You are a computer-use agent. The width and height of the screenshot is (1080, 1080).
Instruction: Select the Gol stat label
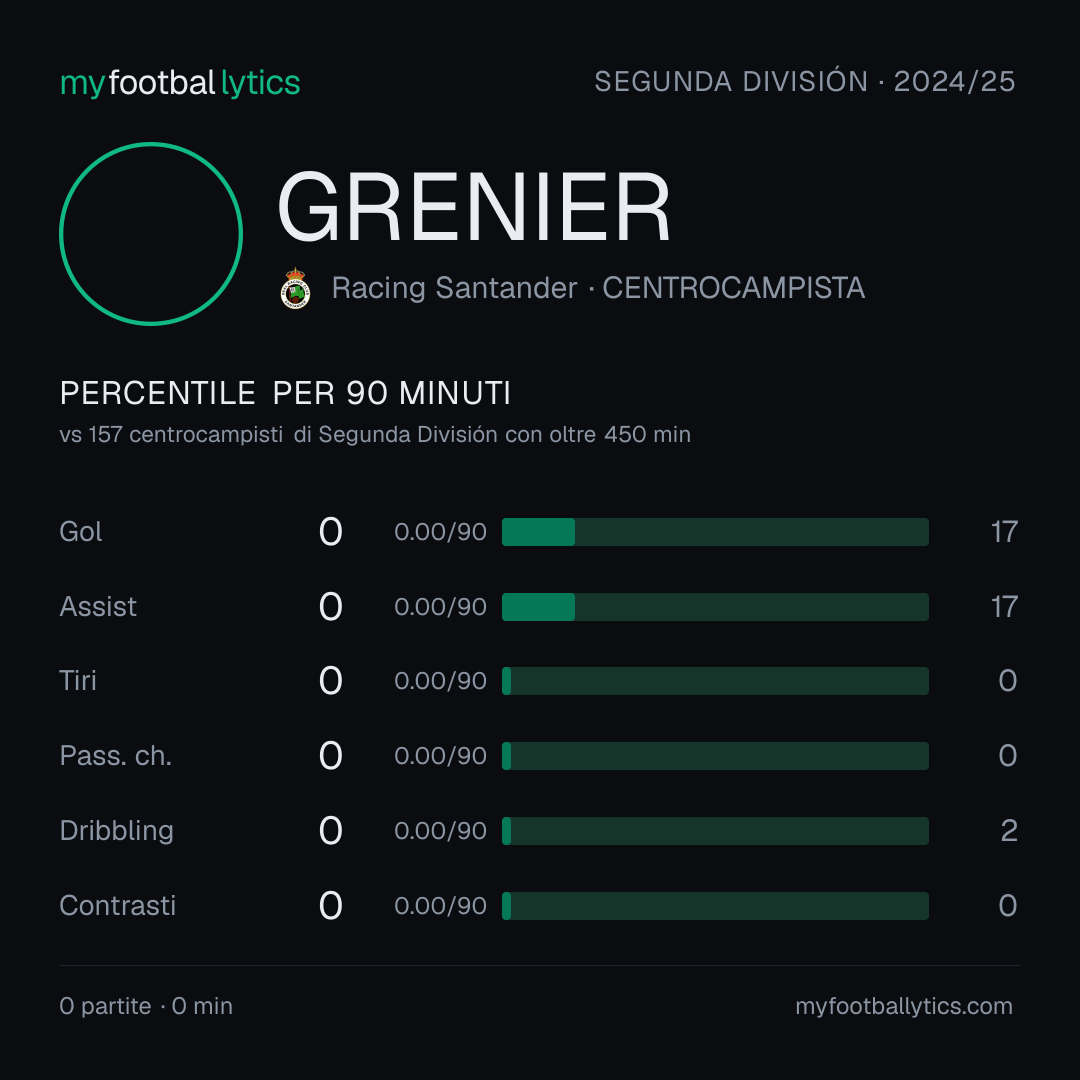click(81, 532)
